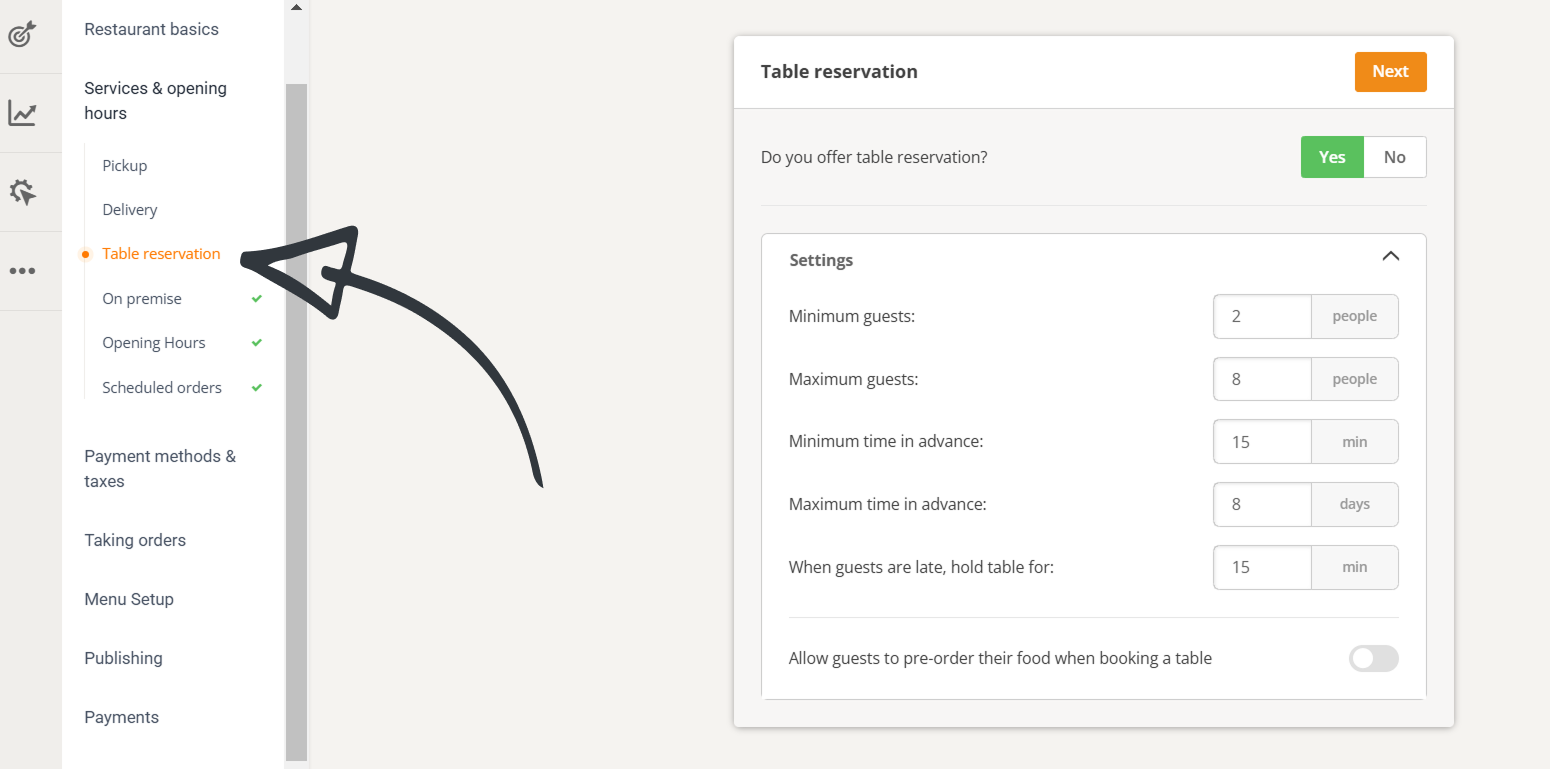Click green checkmark beside On premise
Image resolution: width=1550 pixels, height=769 pixels.
(x=257, y=299)
